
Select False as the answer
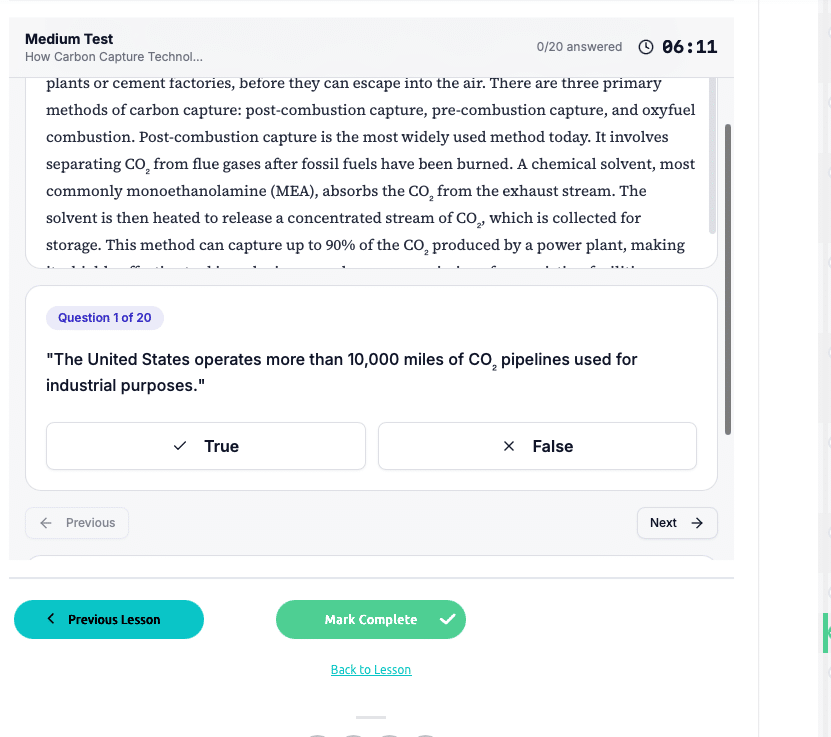tap(537, 446)
